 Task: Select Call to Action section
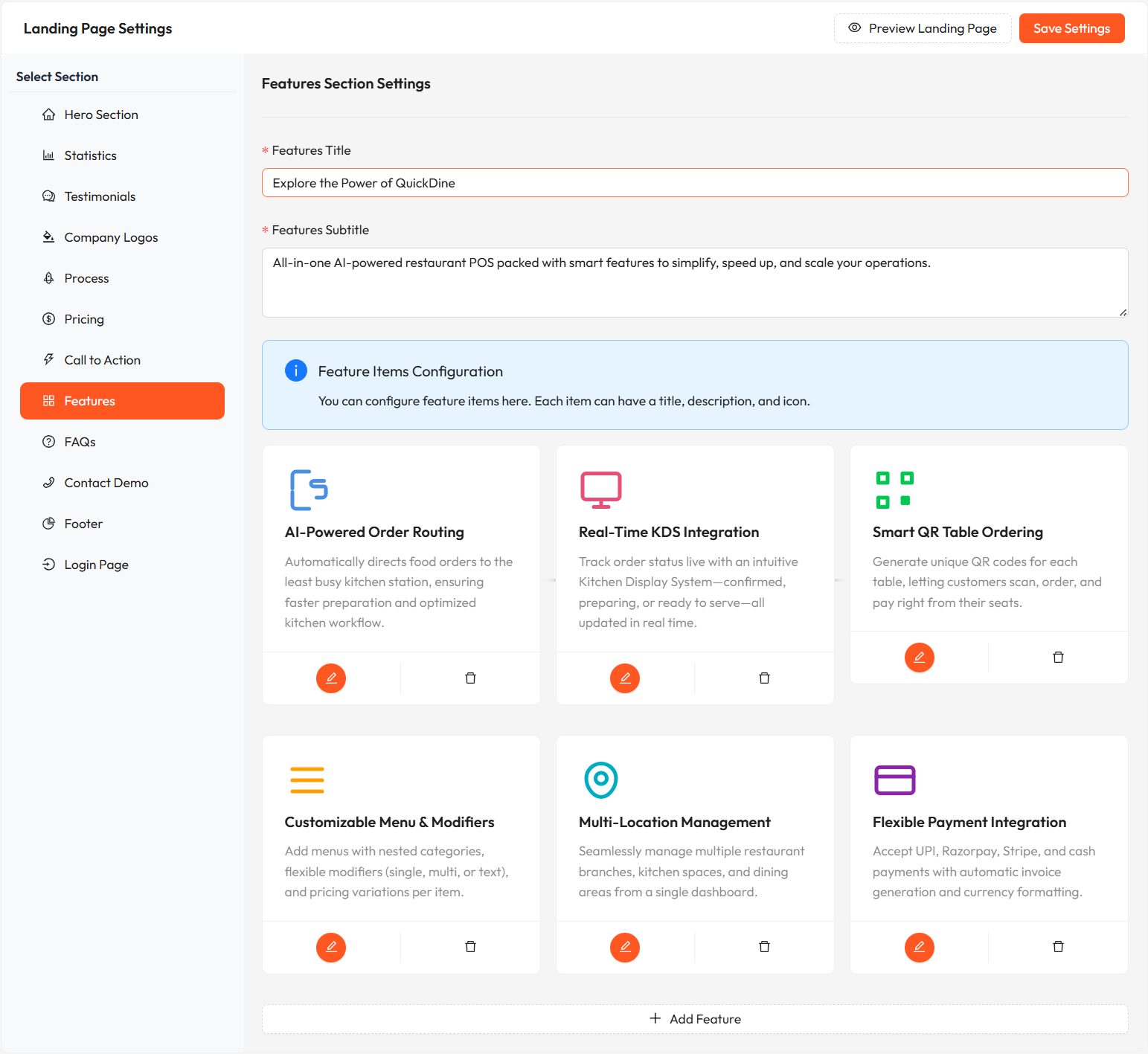coord(122,360)
